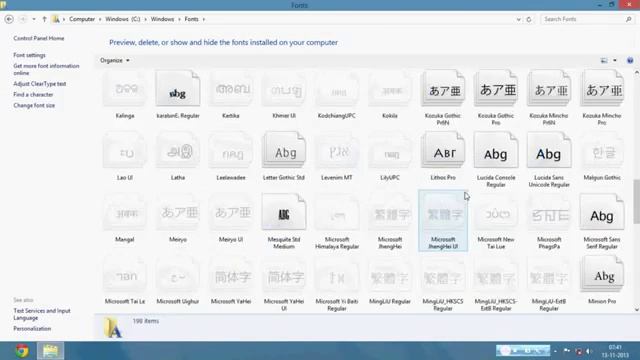Refresh the Fonts folder

point(529,19)
